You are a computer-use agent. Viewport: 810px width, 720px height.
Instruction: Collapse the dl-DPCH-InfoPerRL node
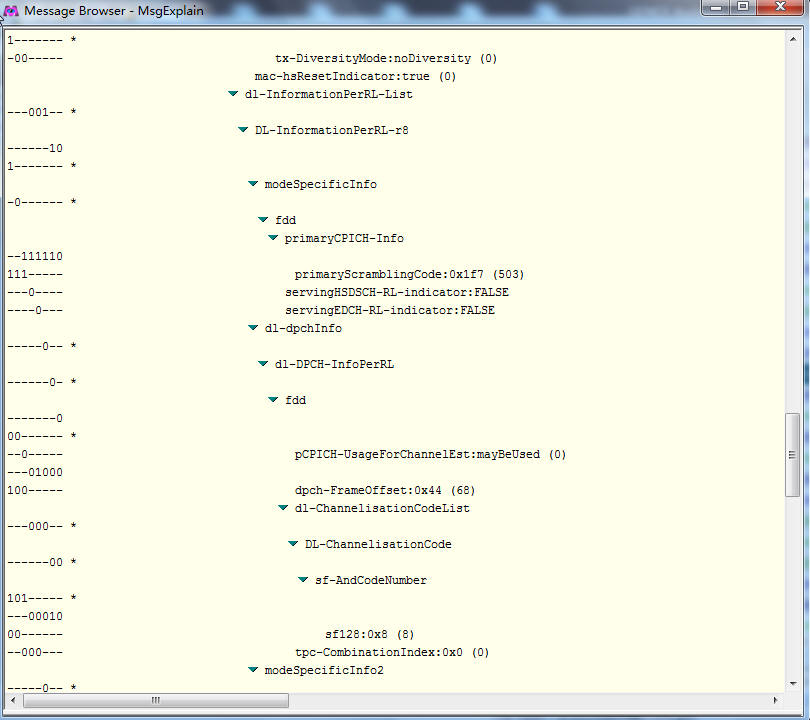point(263,364)
